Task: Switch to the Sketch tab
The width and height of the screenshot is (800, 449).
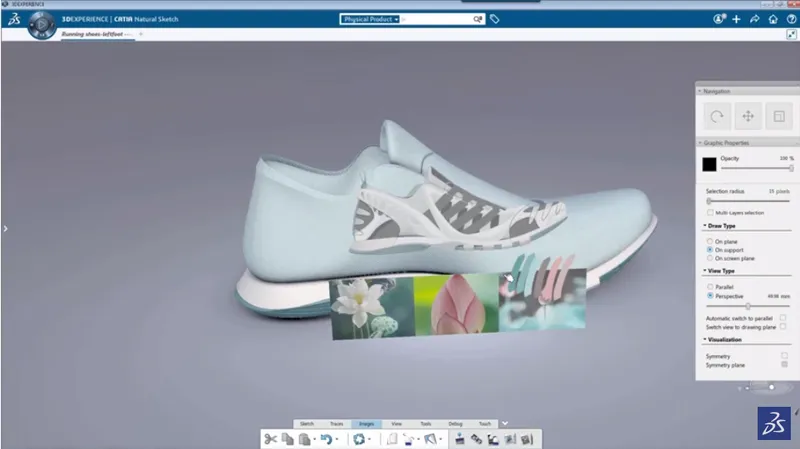Action: pos(307,423)
